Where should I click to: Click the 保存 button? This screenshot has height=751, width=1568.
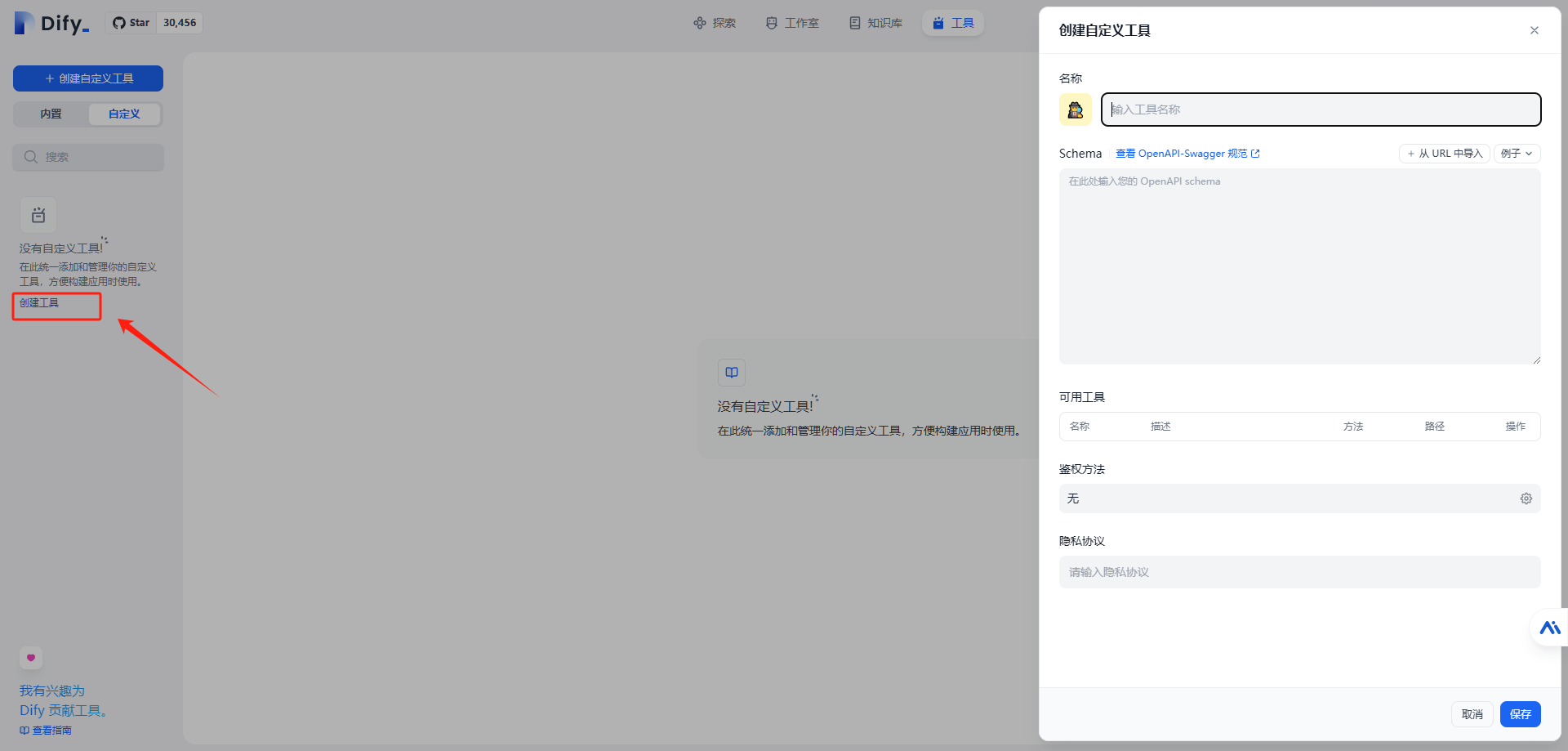1520,714
